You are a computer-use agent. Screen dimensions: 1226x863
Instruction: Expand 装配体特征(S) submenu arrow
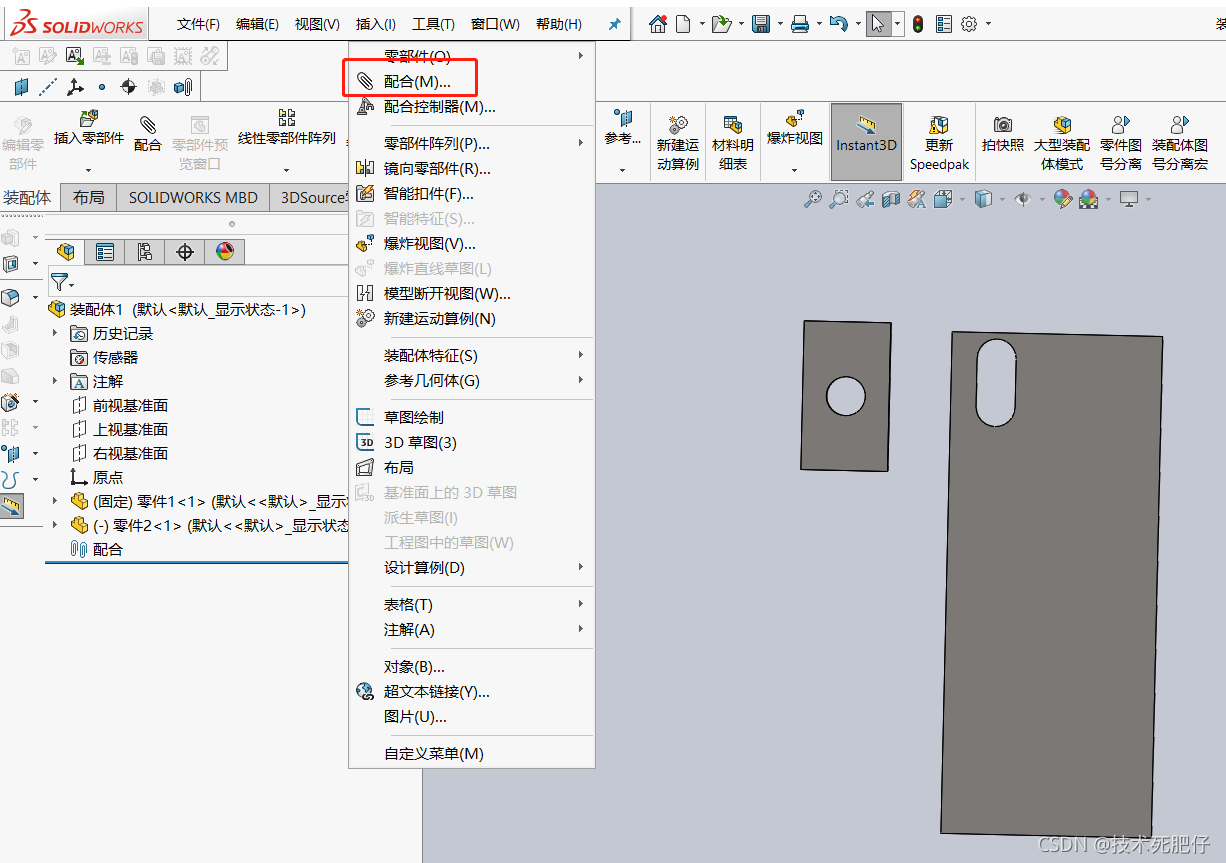(580, 355)
